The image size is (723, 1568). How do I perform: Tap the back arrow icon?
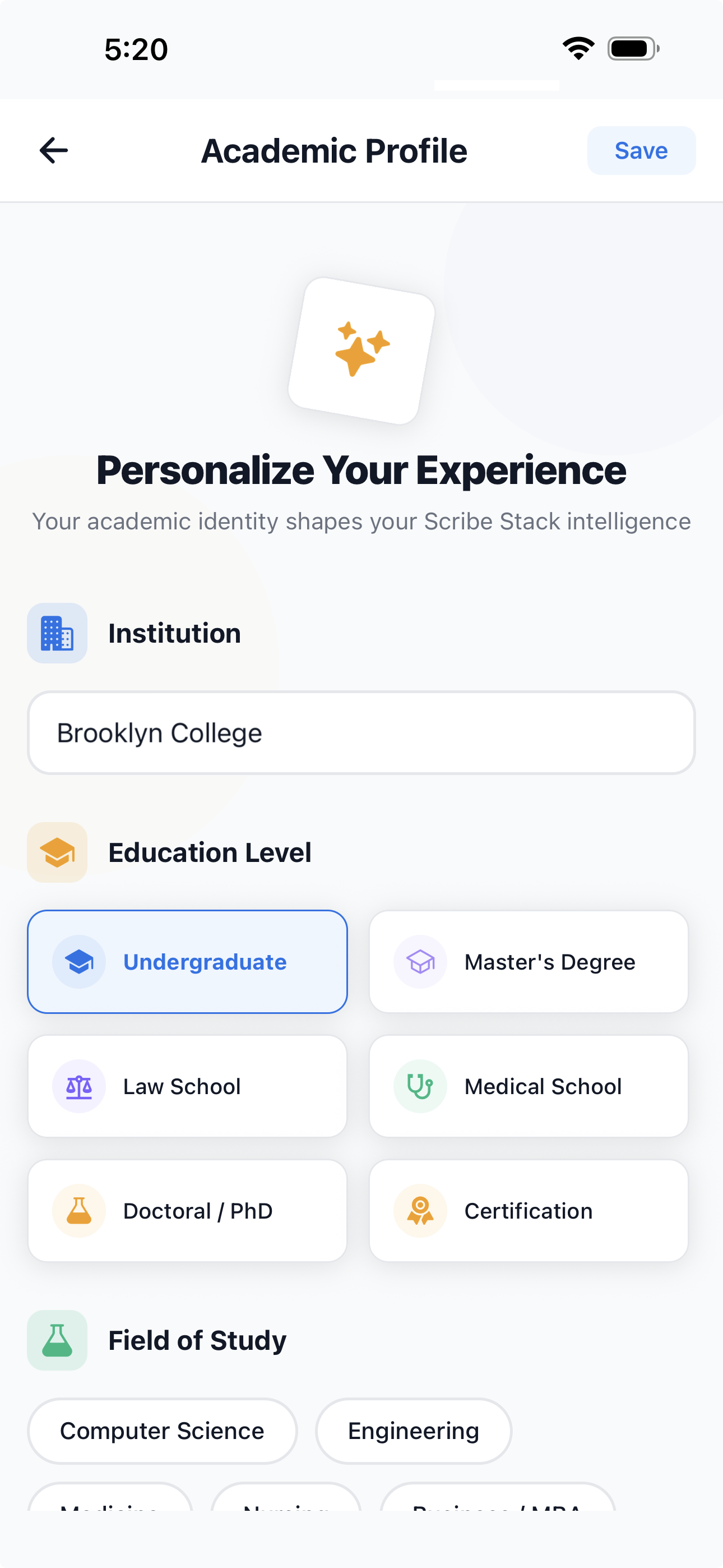coord(54,150)
